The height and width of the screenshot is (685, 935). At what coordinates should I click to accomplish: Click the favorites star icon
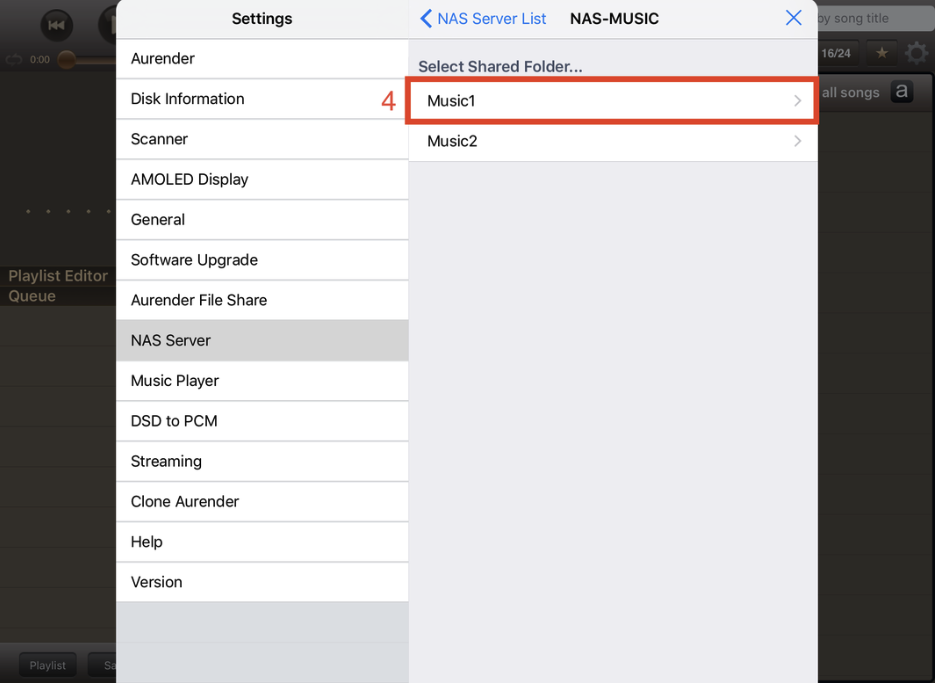tap(881, 53)
